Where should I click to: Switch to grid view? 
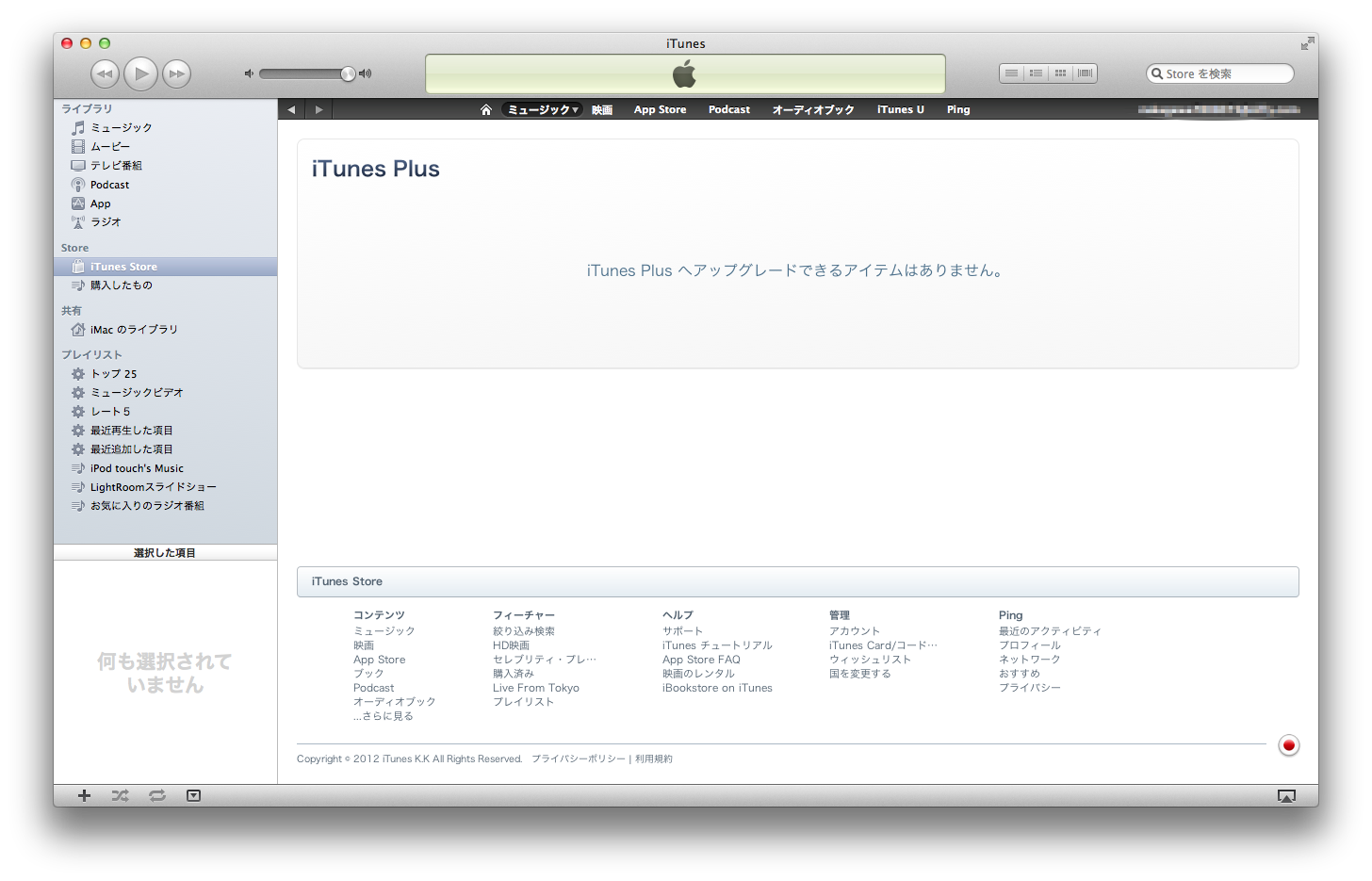point(1060,73)
